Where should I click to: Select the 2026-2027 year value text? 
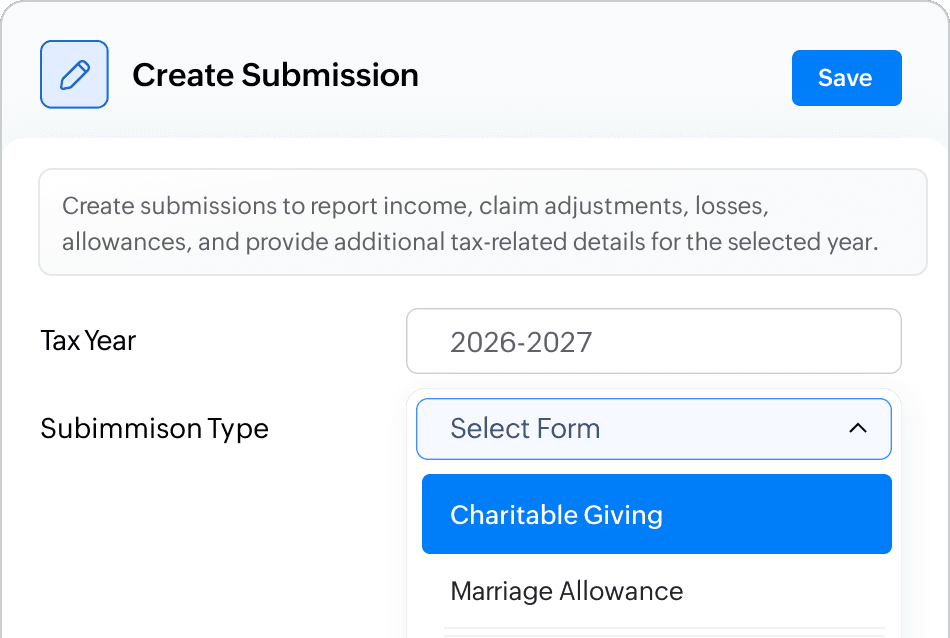click(x=521, y=343)
